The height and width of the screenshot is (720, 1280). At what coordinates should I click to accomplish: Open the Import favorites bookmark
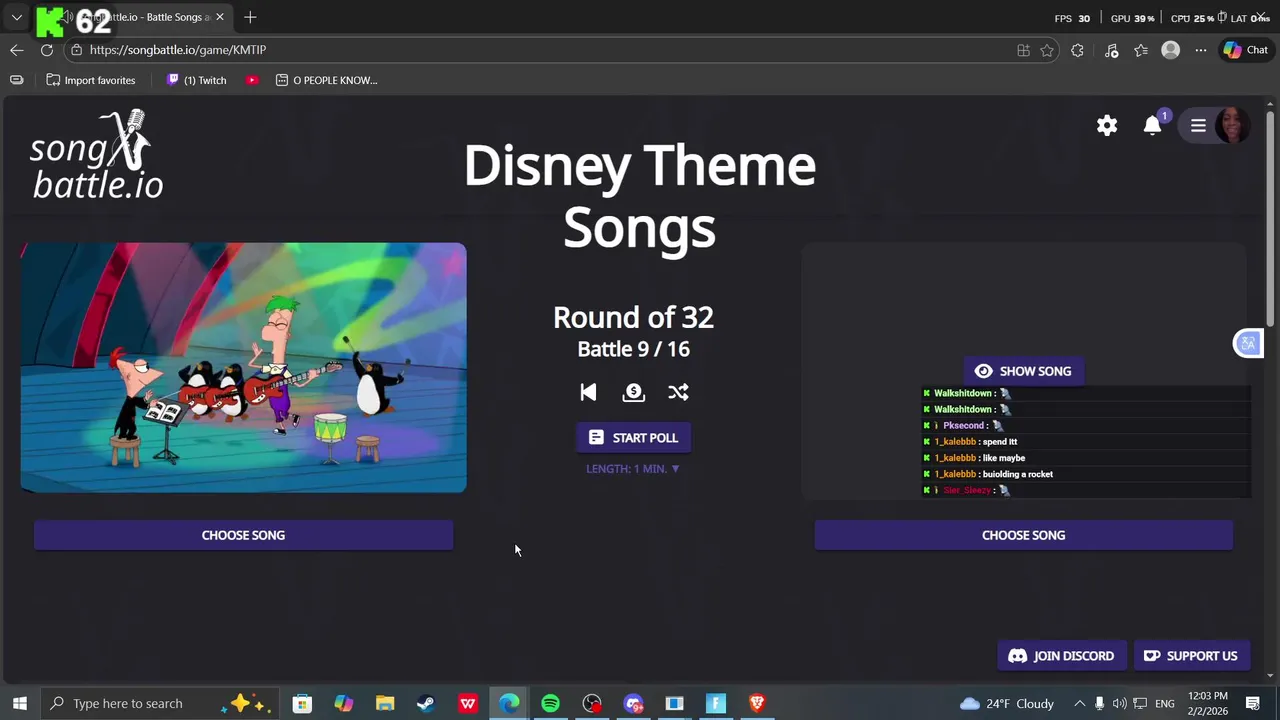[x=91, y=80]
